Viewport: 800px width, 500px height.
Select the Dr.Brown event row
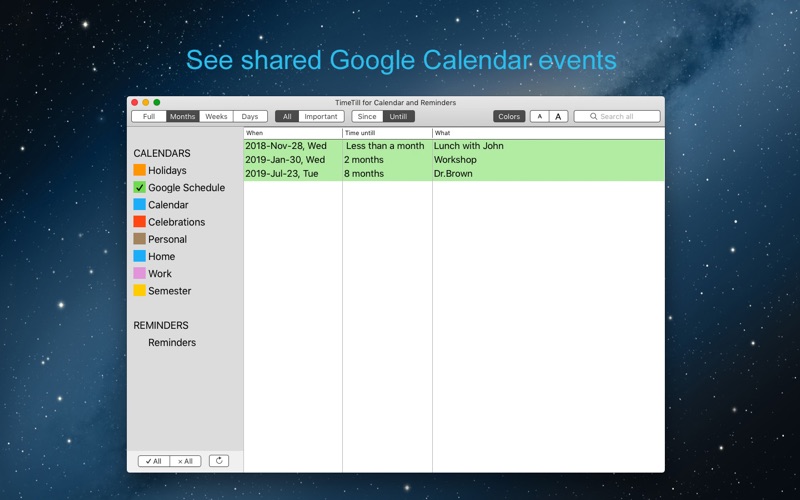454,173
